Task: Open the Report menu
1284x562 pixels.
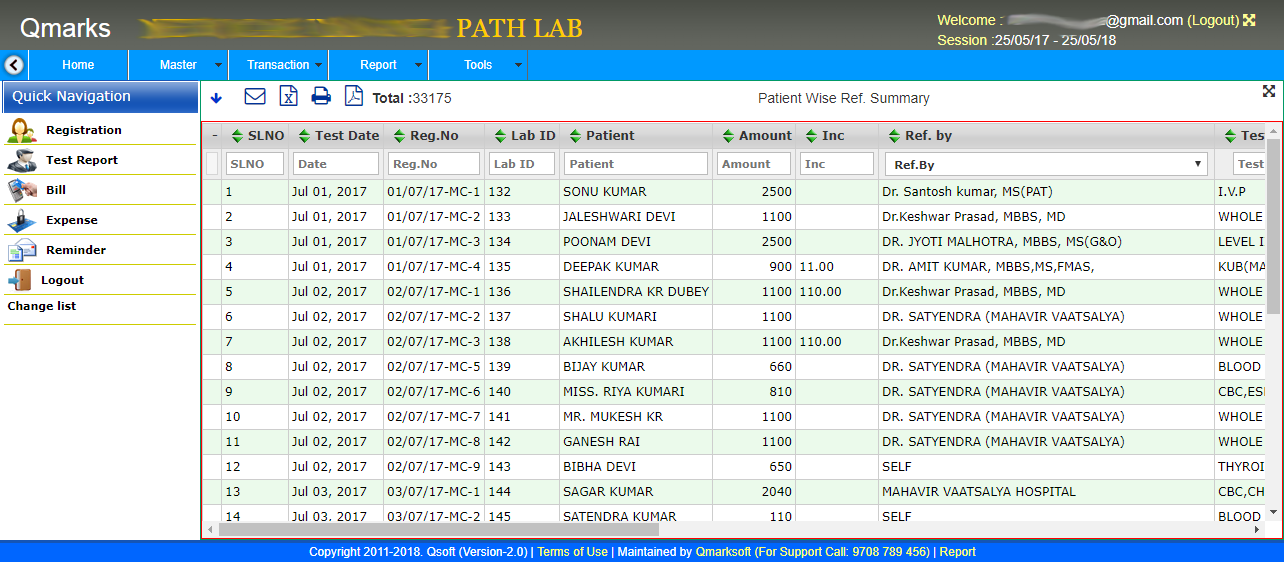Action: [x=378, y=65]
